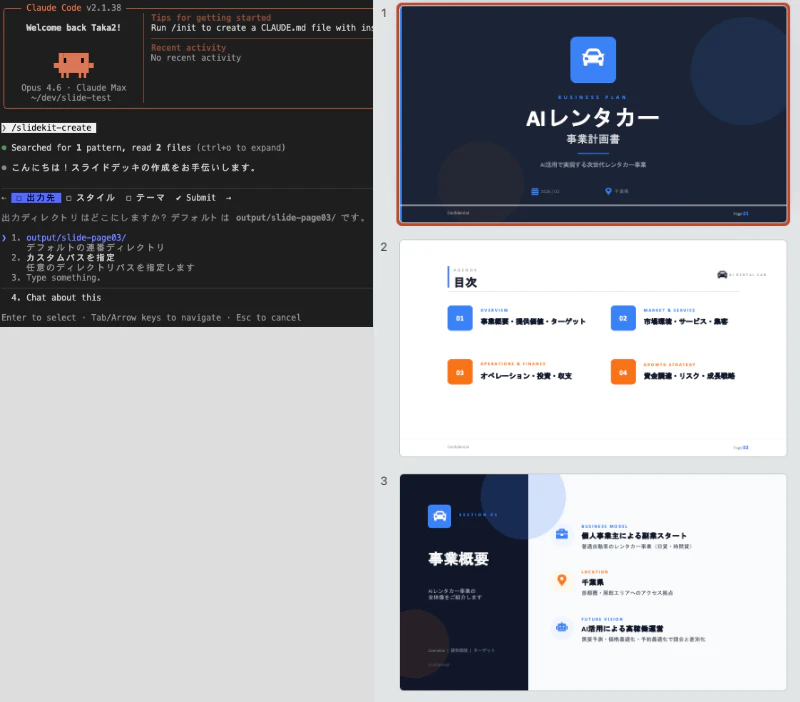Click the robot Future Vision icon on slide 3
Viewport: 800px width, 702px height.
point(562,627)
